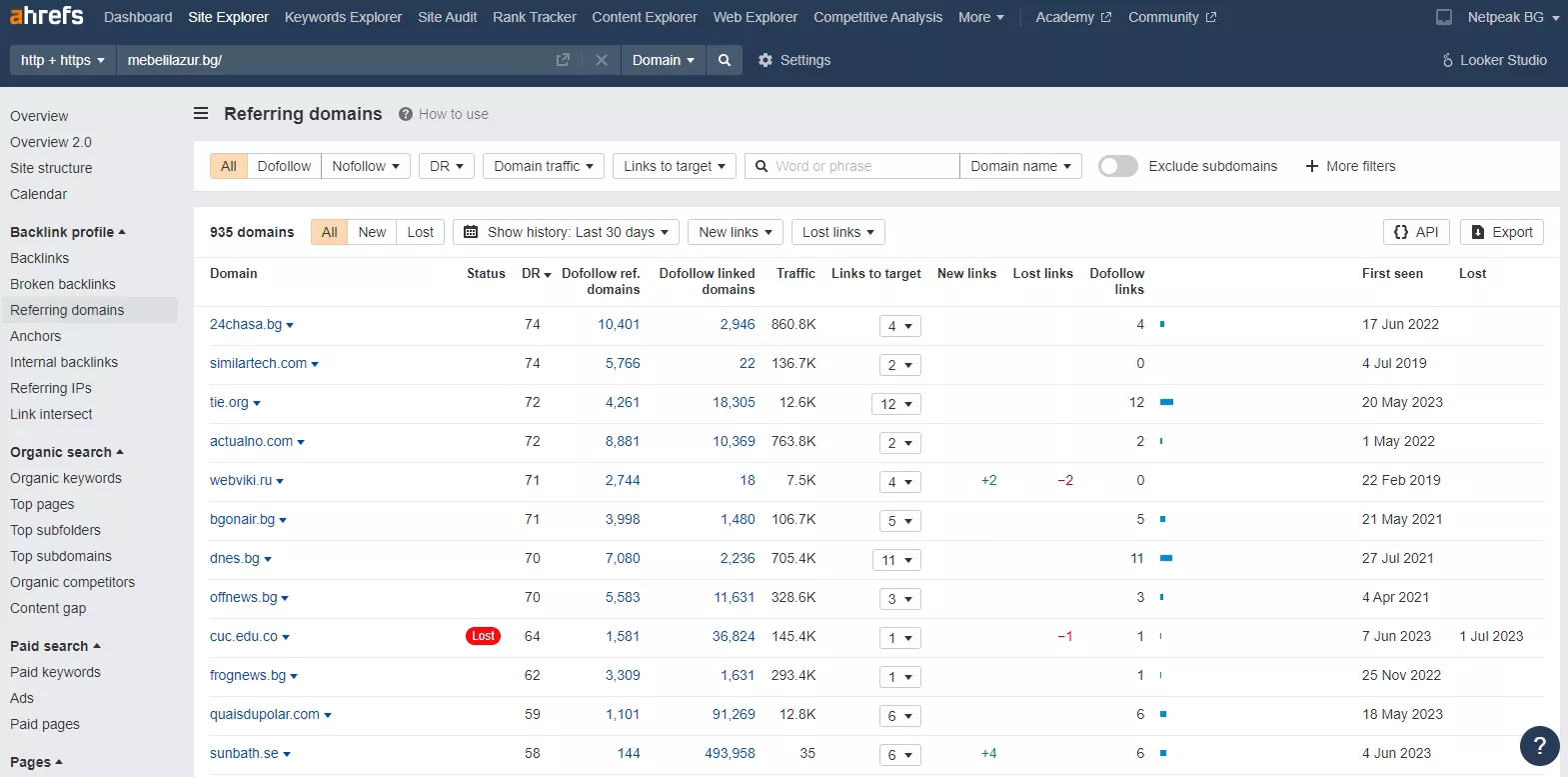Image resolution: width=1568 pixels, height=777 pixels.
Task: Select the Dofollow filter
Action: pyautogui.click(x=284, y=166)
